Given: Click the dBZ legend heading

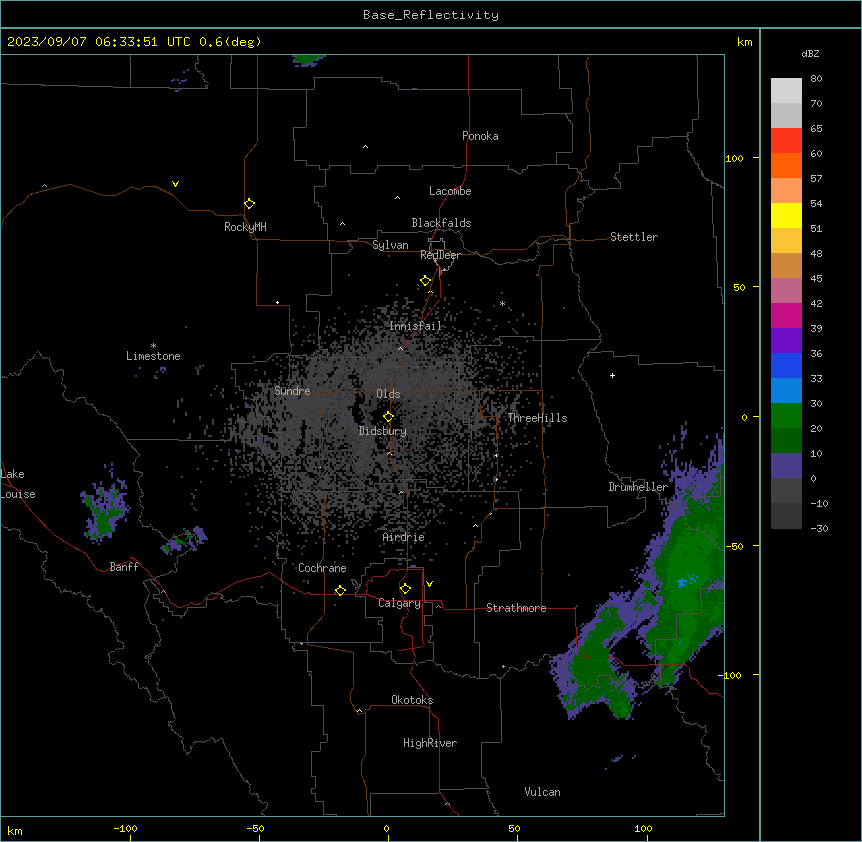Looking at the screenshot, I should coord(810,54).
